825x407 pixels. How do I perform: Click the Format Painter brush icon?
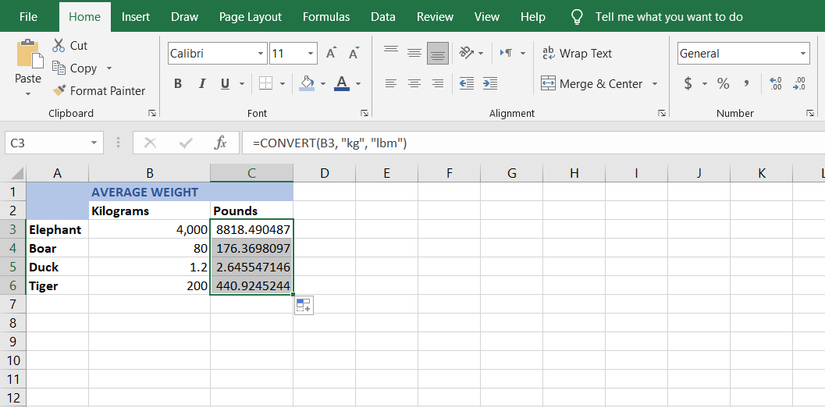[x=60, y=91]
